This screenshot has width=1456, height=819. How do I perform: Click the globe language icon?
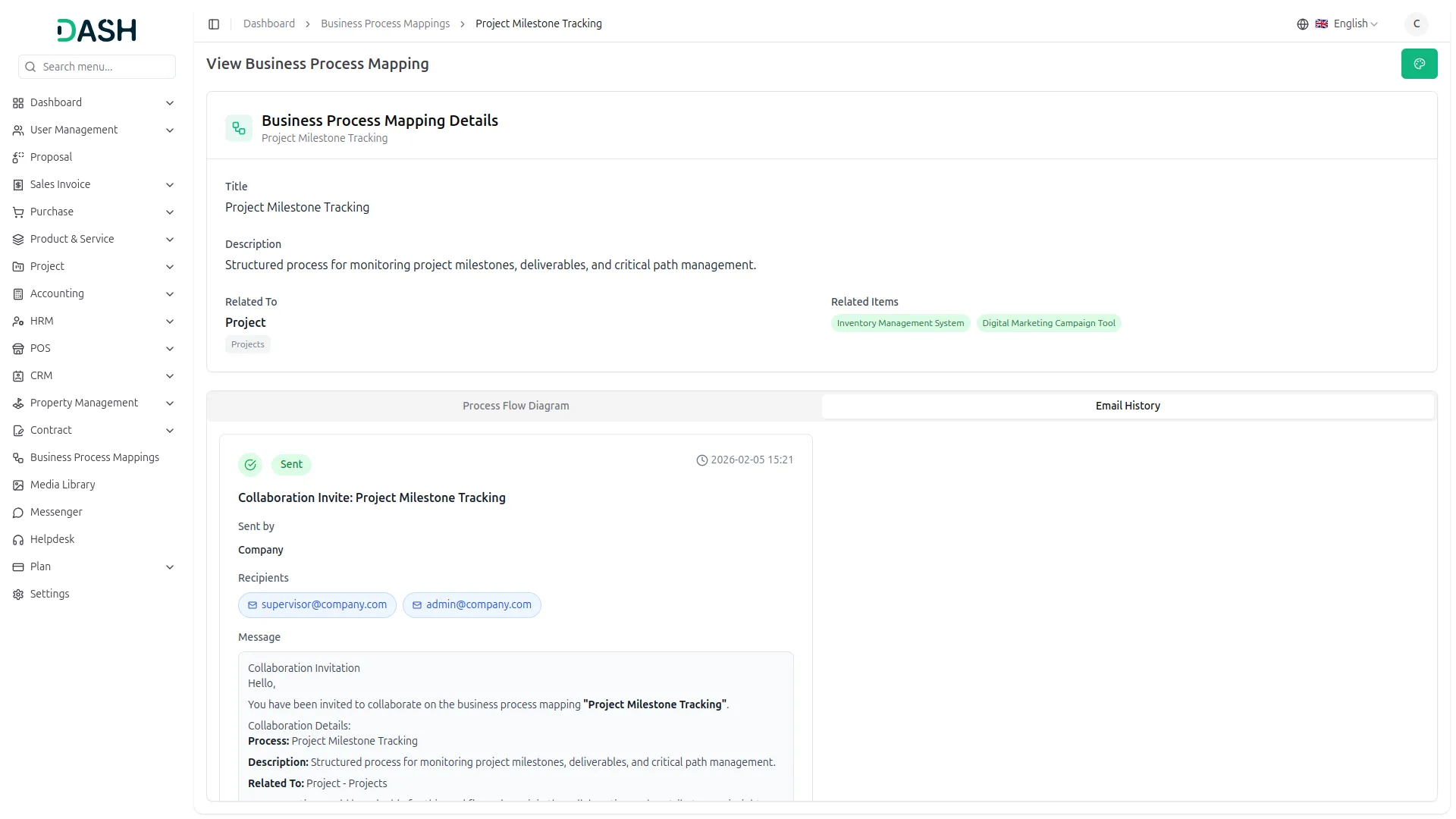pos(1302,24)
